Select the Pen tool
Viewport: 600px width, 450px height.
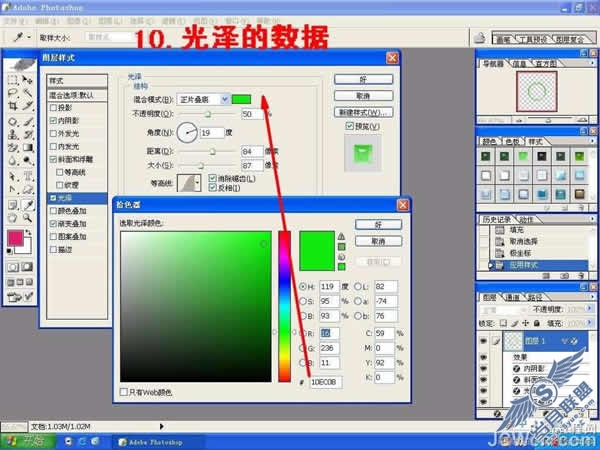[13, 189]
